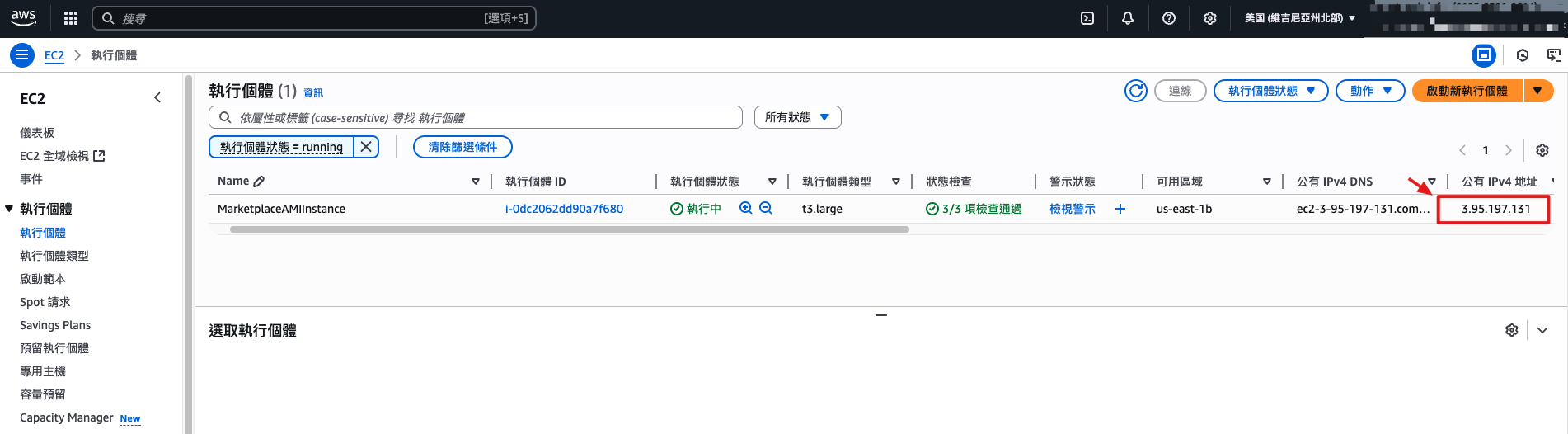Click the zoom-out magnifier beside running status
This screenshot has height=434, width=1568.
click(x=766, y=208)
